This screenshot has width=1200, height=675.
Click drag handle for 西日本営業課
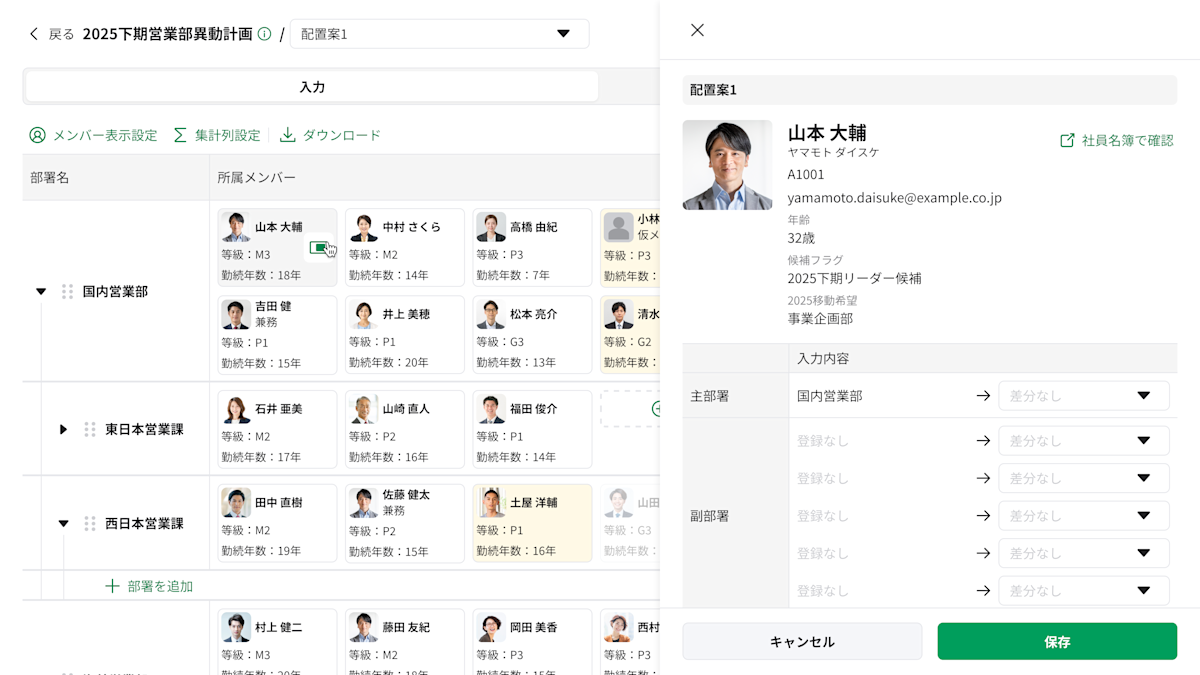[x=89, y=523]
